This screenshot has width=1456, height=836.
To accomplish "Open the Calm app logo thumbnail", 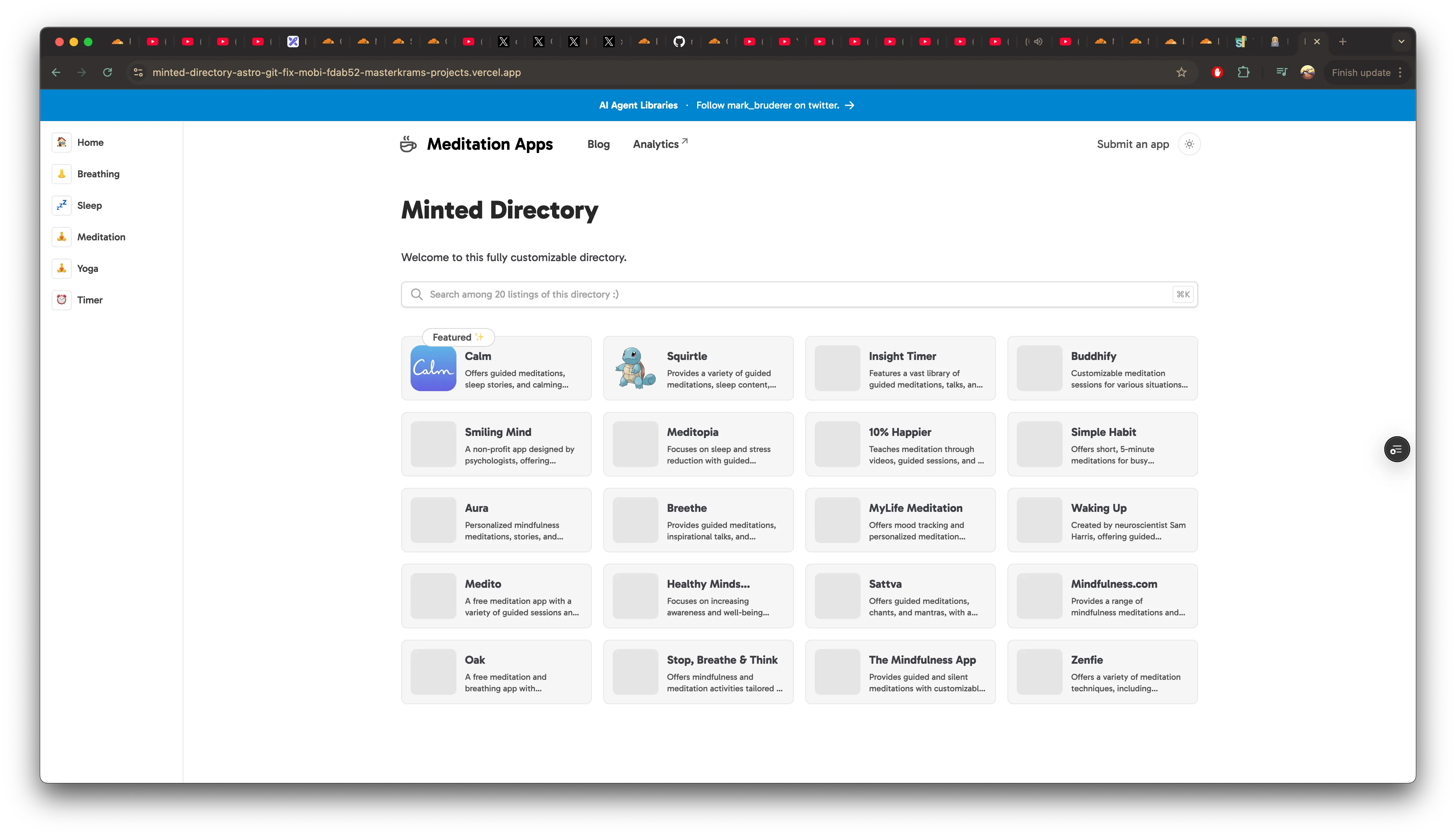I will coord(434,368).
